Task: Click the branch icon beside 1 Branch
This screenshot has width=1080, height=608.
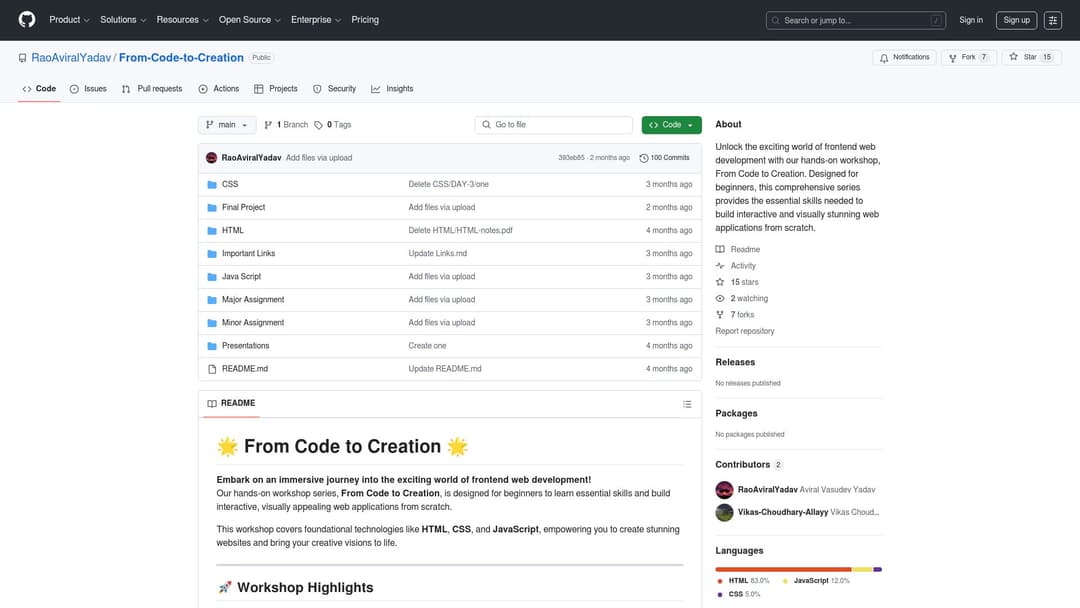Action: [268, 125]
